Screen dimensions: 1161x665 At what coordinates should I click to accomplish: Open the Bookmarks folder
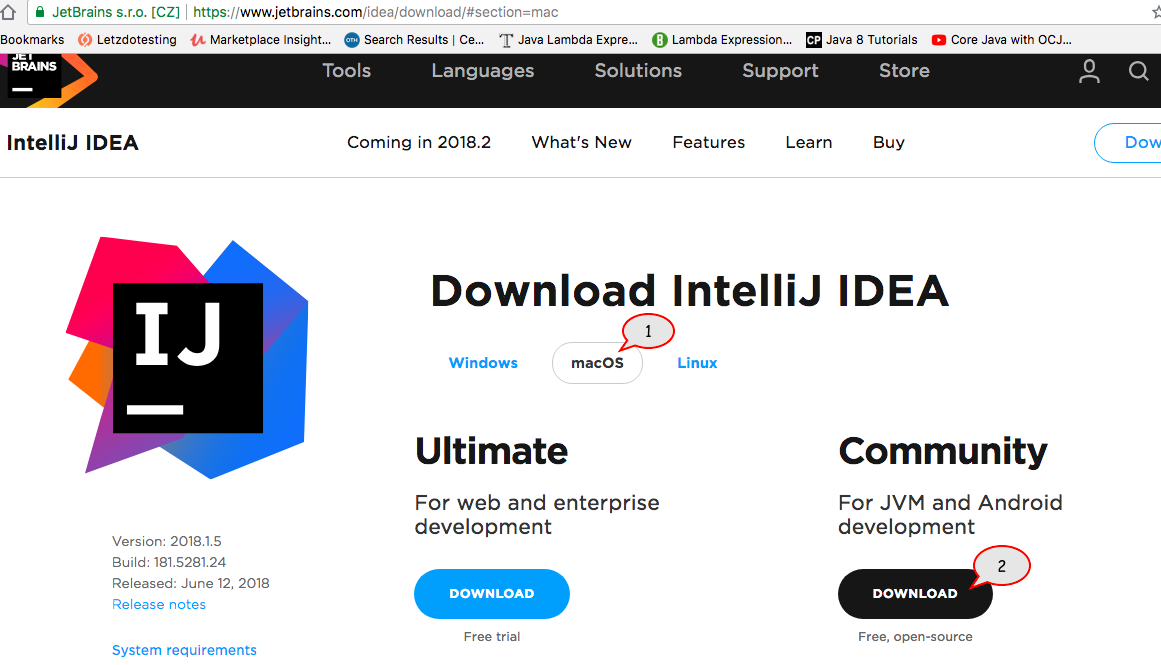(32, 39)
